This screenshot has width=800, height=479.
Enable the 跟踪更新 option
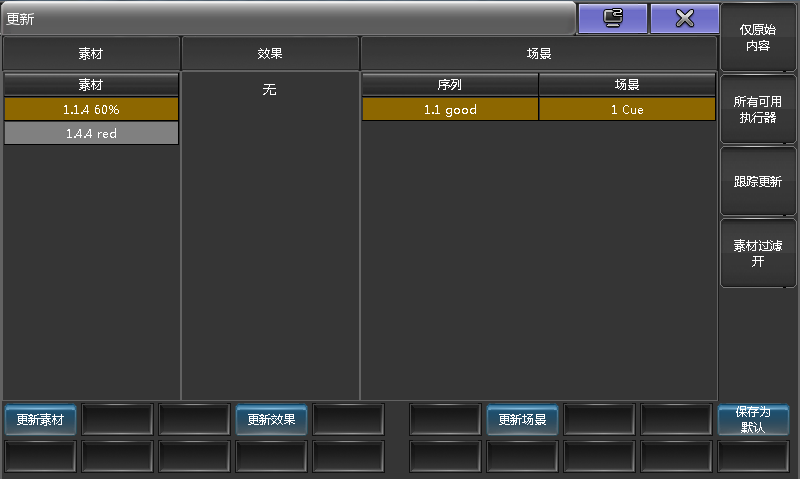758,182
